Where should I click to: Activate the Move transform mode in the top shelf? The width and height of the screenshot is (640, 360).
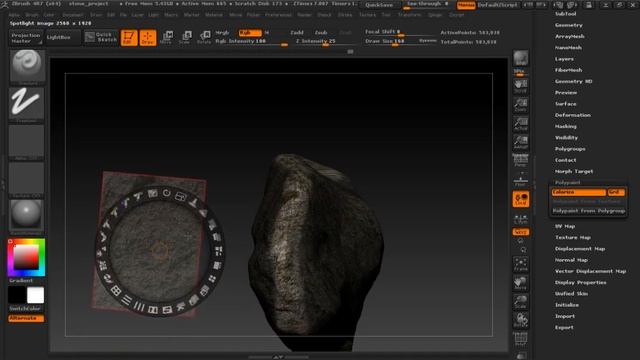pos(167,37)
